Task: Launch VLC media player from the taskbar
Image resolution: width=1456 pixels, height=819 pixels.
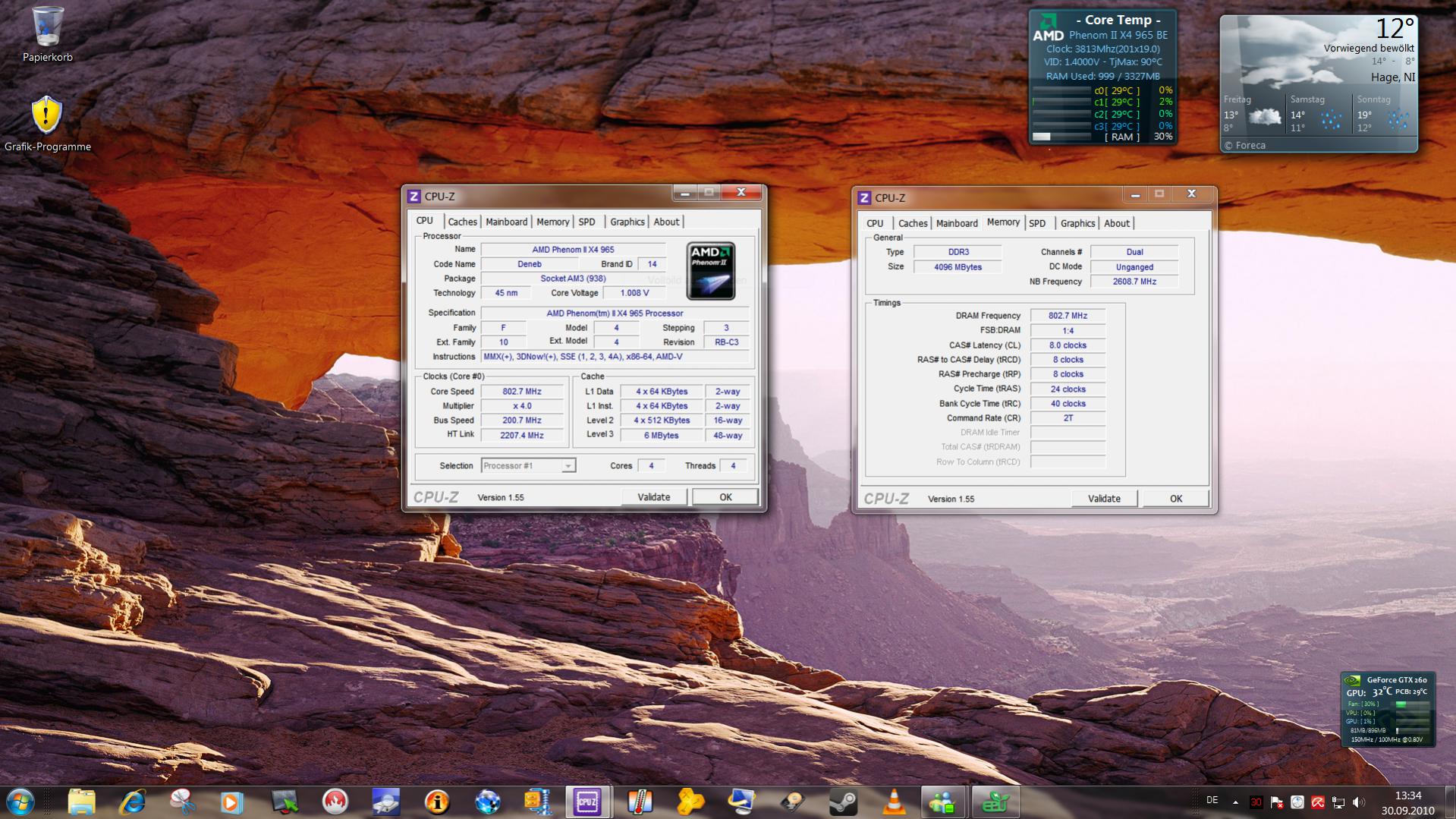Action: pyautogui.click(x=894, y=802)
